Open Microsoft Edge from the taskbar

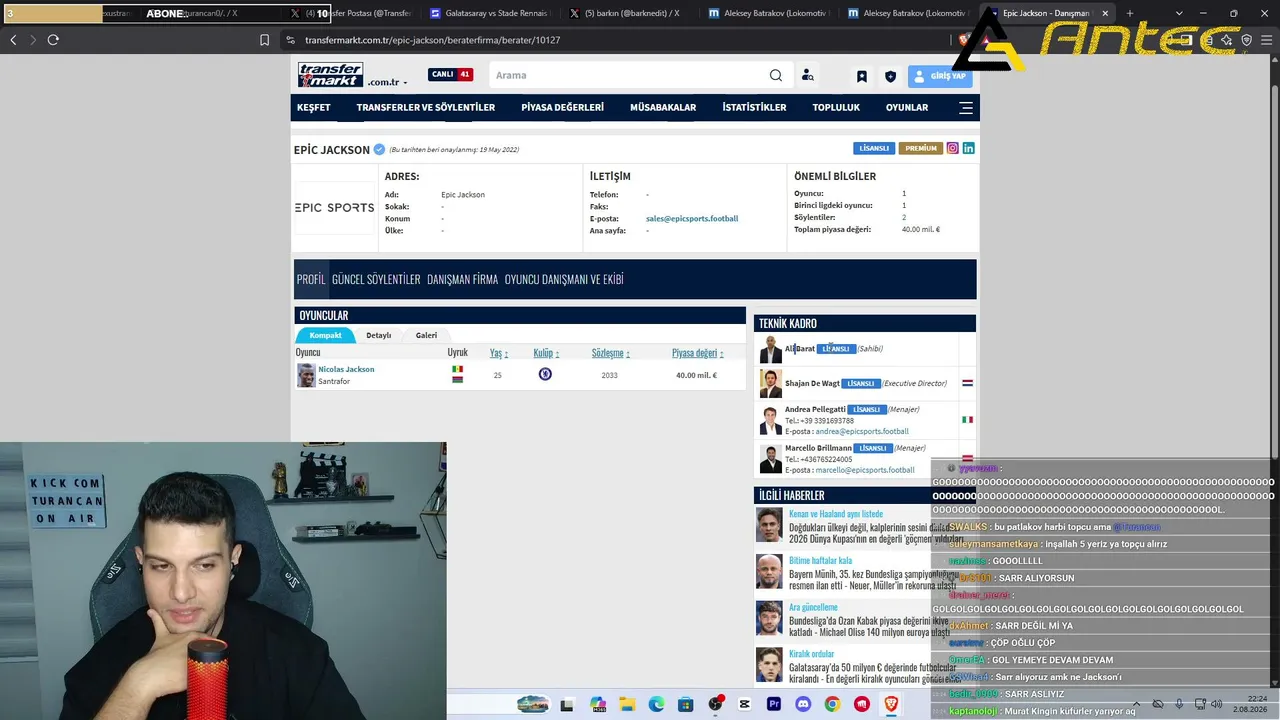(x=656, y=704)
